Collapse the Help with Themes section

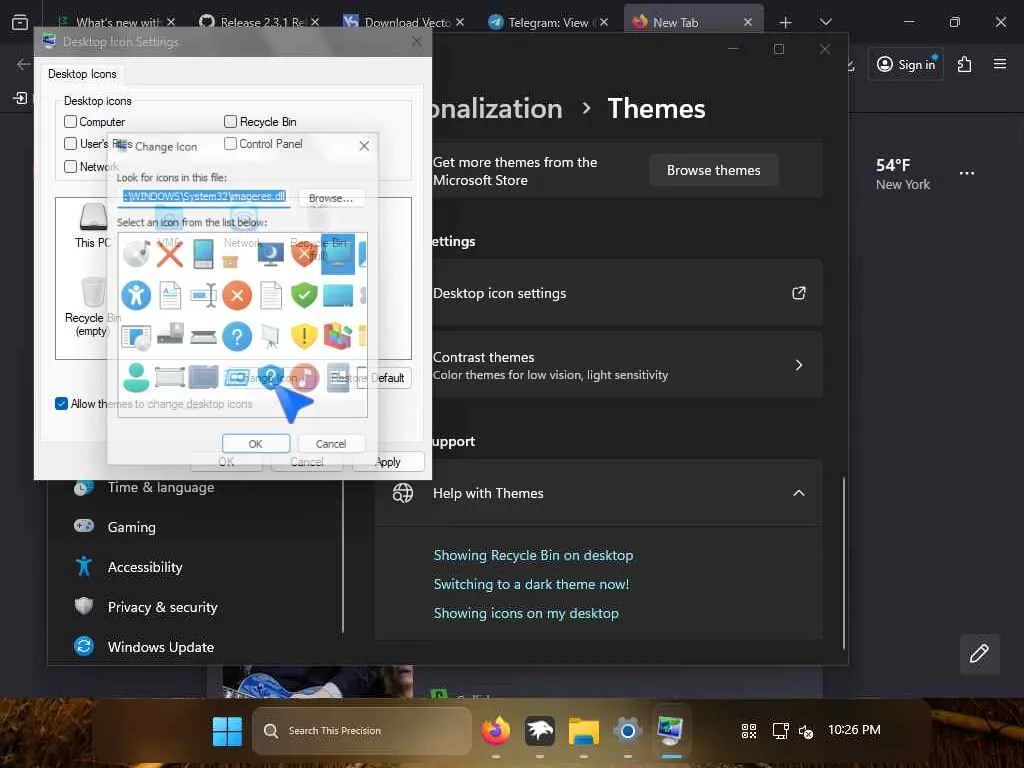click(x=798, y=493)
